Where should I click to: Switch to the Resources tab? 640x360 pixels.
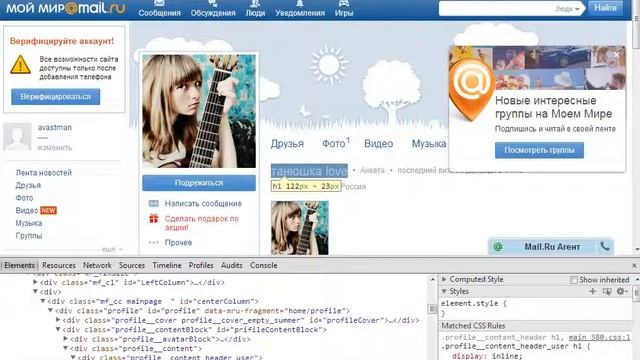pyautogui.click(x=59, y=265)
